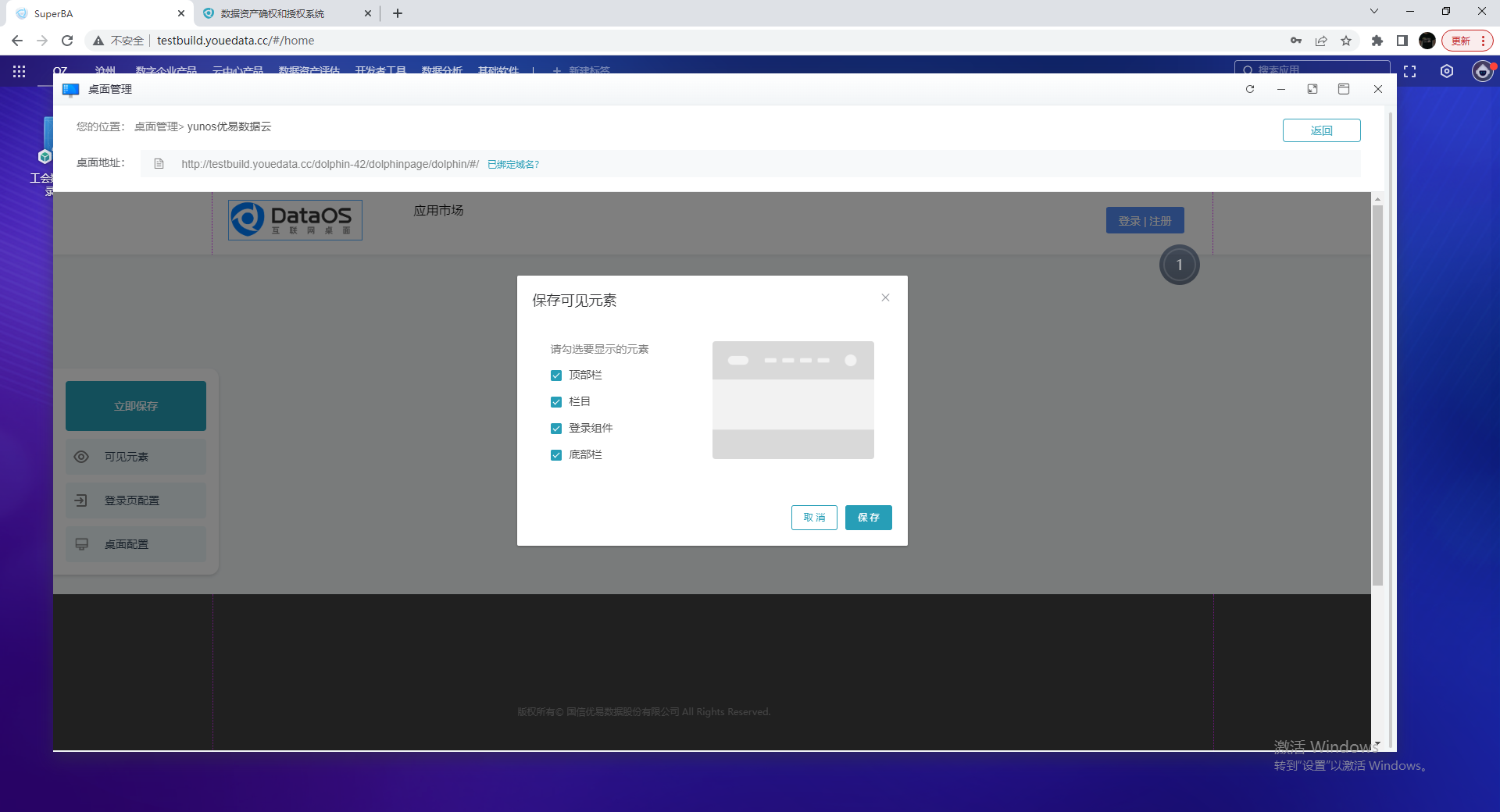1500x812 pixels.
Task: Click the layout preview thumbnail in dialog
Action: pyautogui.click(x=793, y=400)
